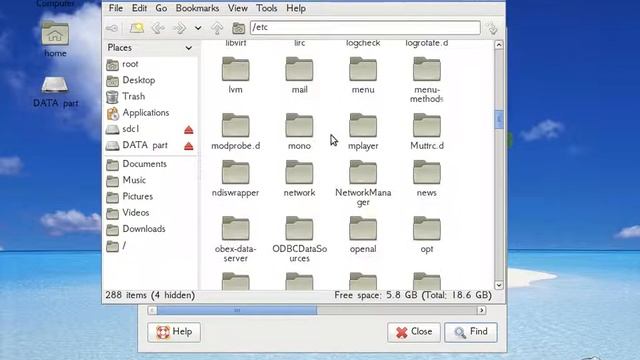Click the vertical scrollbar down arrow
This screenshot has width=640, height=360.
click(499, 285)
